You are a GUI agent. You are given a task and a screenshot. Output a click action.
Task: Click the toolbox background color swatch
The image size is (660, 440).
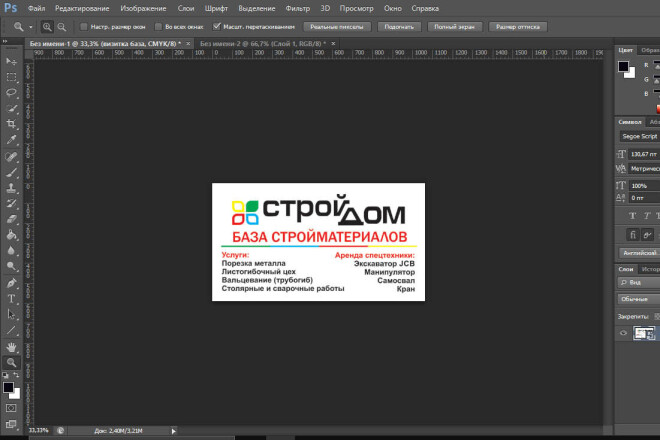click(x=16, y=395)
